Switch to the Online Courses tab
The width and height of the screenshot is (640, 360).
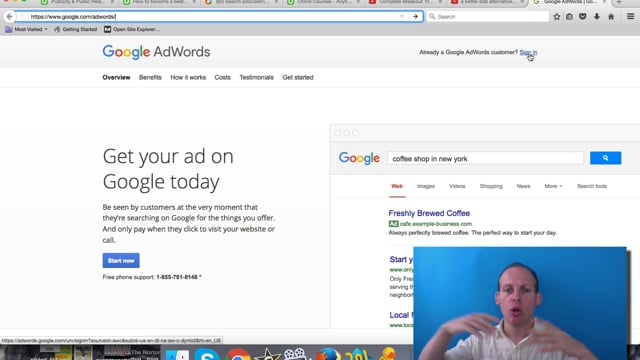pos(322,2)
